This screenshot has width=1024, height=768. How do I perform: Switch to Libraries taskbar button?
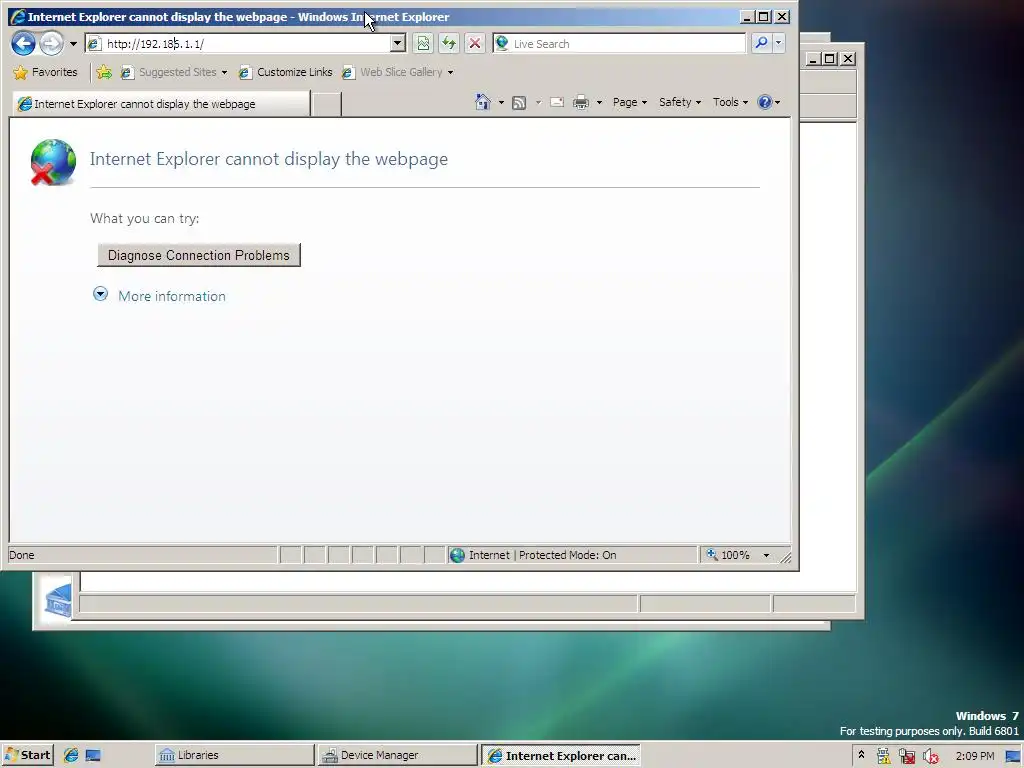(234, 755)
